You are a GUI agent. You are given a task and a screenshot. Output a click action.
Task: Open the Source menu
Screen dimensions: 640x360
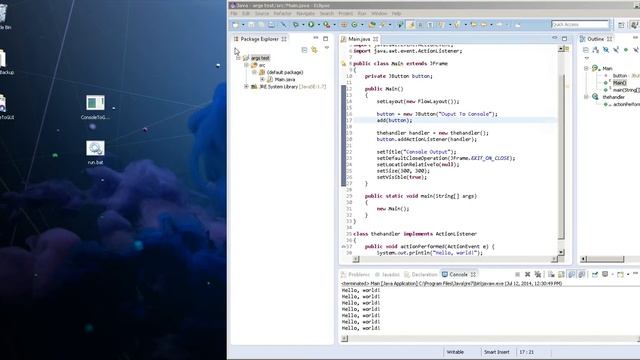pos(262,13)
